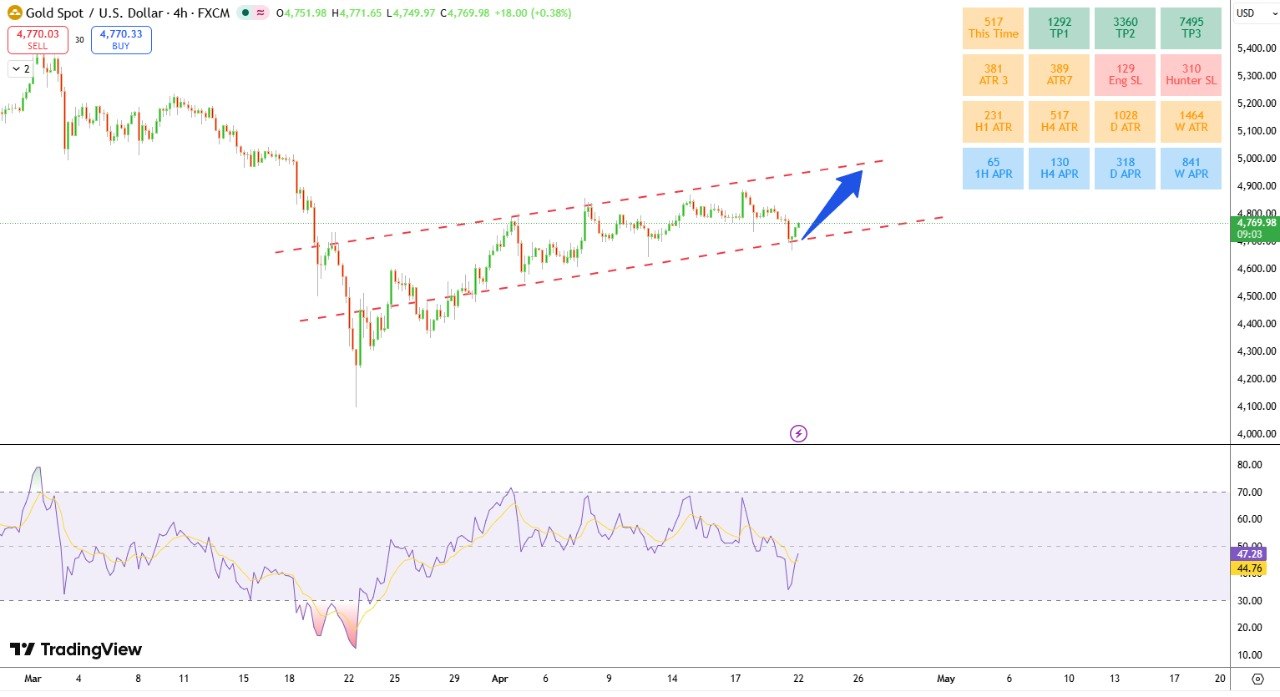Click the purple RSI value label 47.28
Image resolution: width=1280 pixels, height=697 pixels.
(1251, 553)
